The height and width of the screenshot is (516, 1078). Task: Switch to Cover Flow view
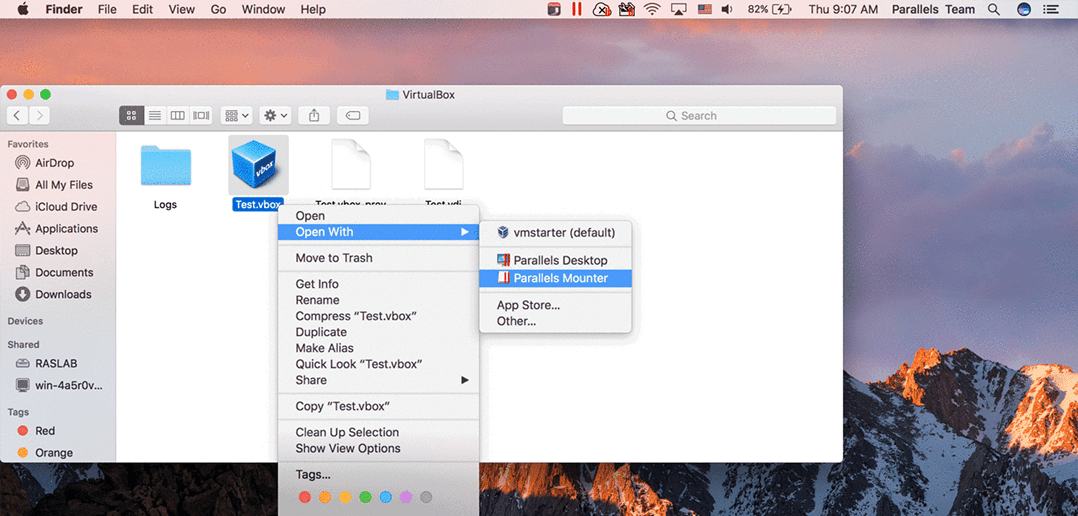point(201,115)
